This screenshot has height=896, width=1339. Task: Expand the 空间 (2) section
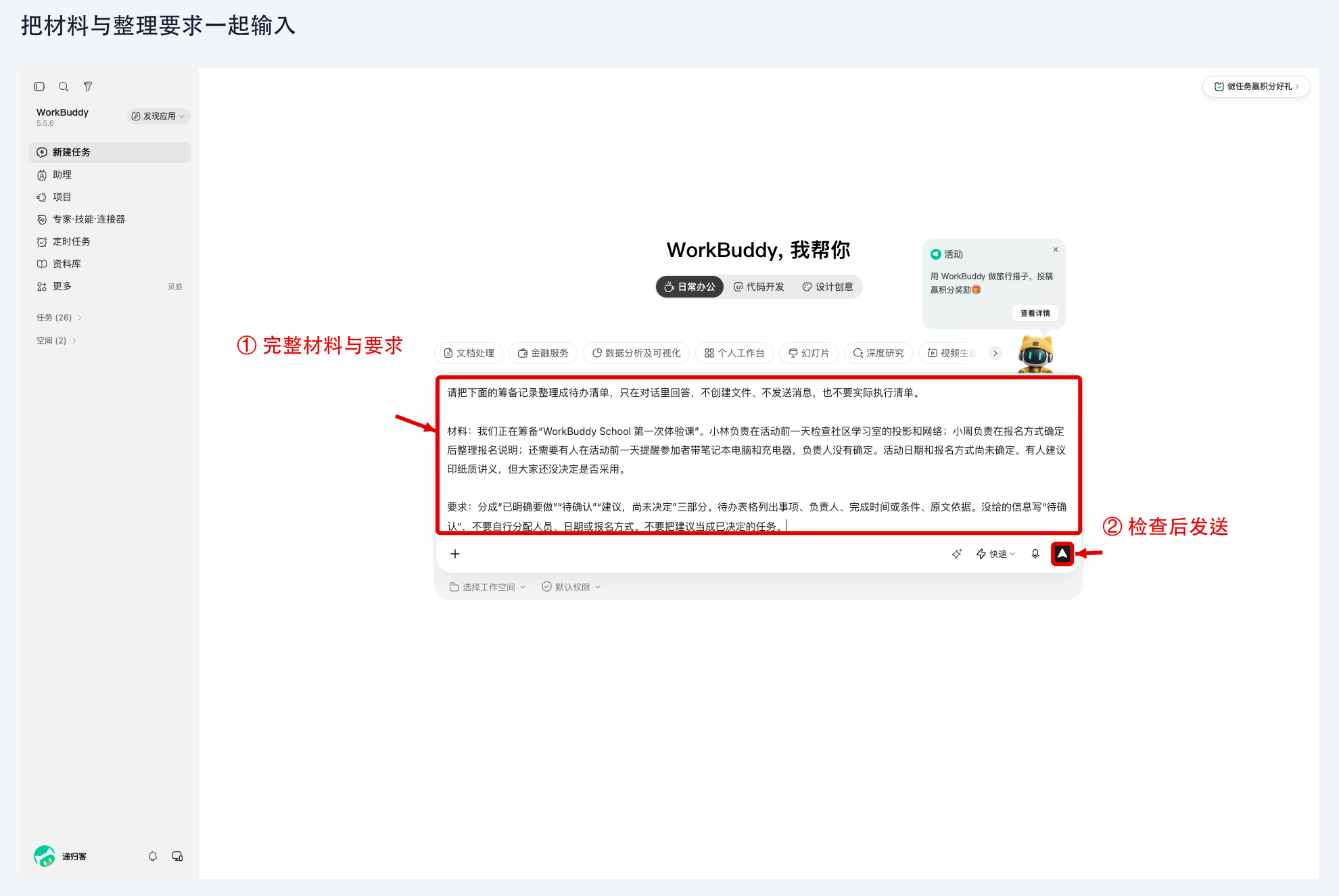[x=57, y=341]
